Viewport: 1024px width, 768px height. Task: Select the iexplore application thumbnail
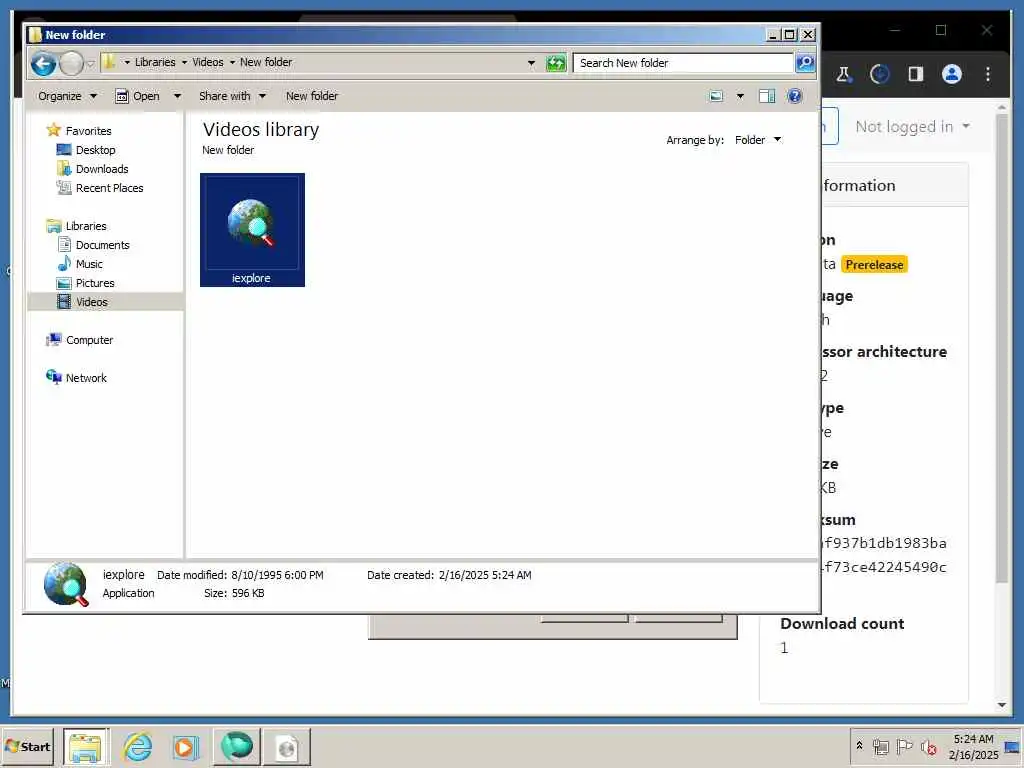252,230
